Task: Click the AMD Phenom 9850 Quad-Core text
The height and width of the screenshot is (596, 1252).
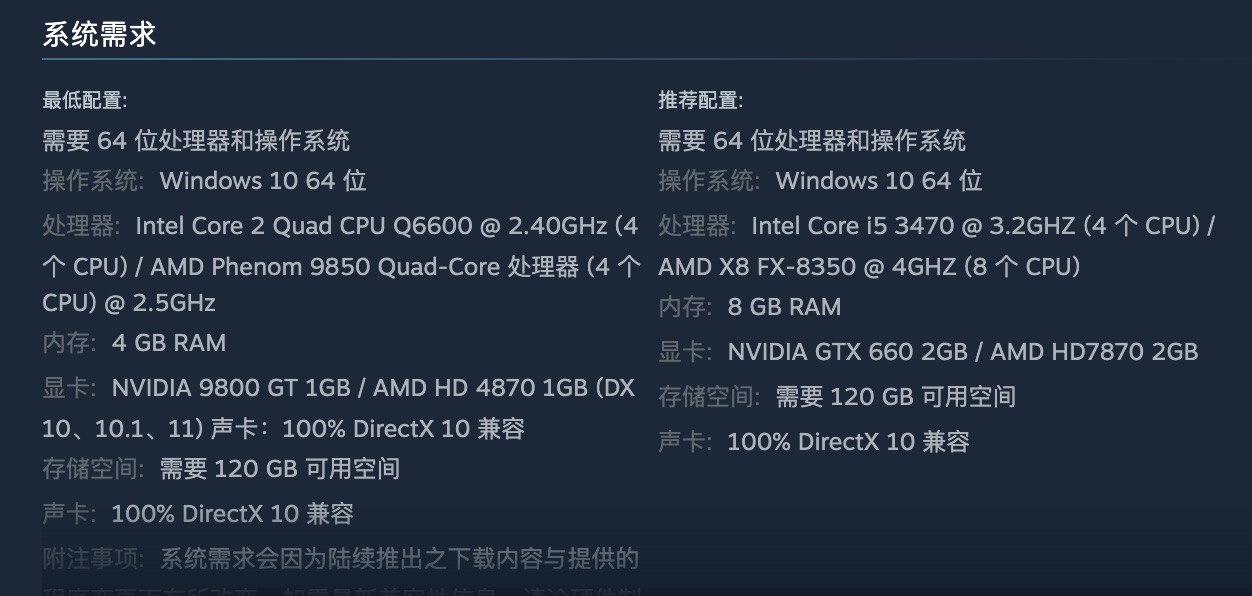Action: tap(290, 267)
